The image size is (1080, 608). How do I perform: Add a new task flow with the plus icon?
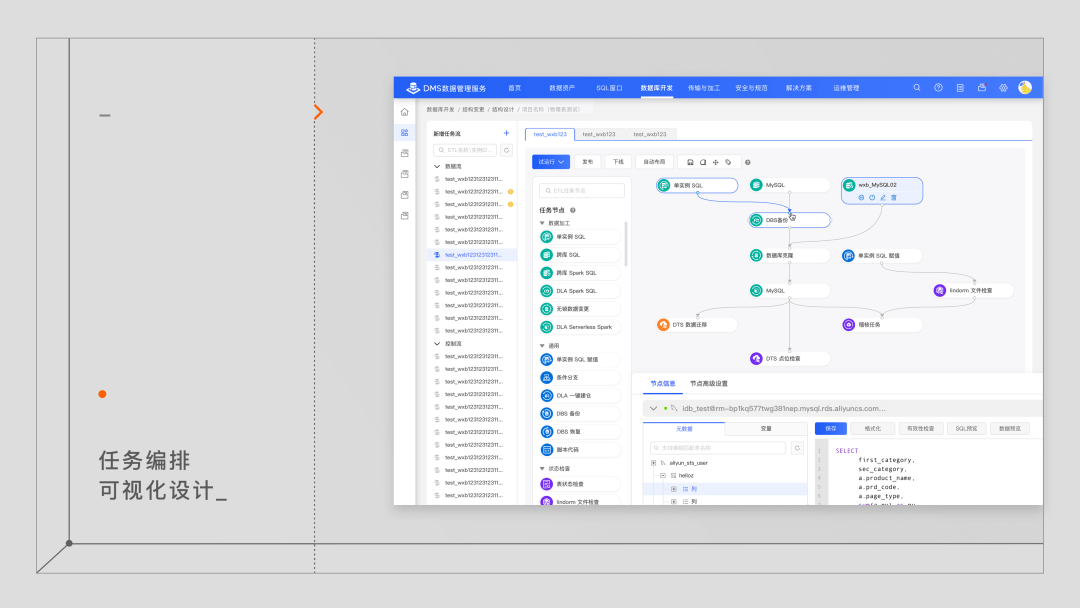pos(506,134)
